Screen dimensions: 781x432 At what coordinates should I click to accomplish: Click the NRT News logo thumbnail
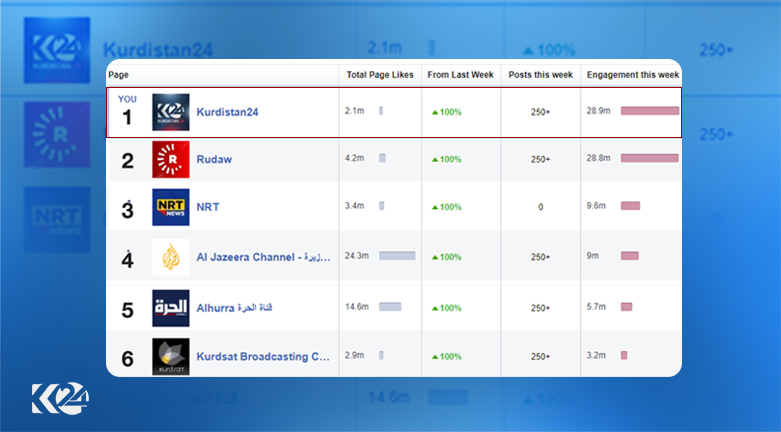click(170, 207)
